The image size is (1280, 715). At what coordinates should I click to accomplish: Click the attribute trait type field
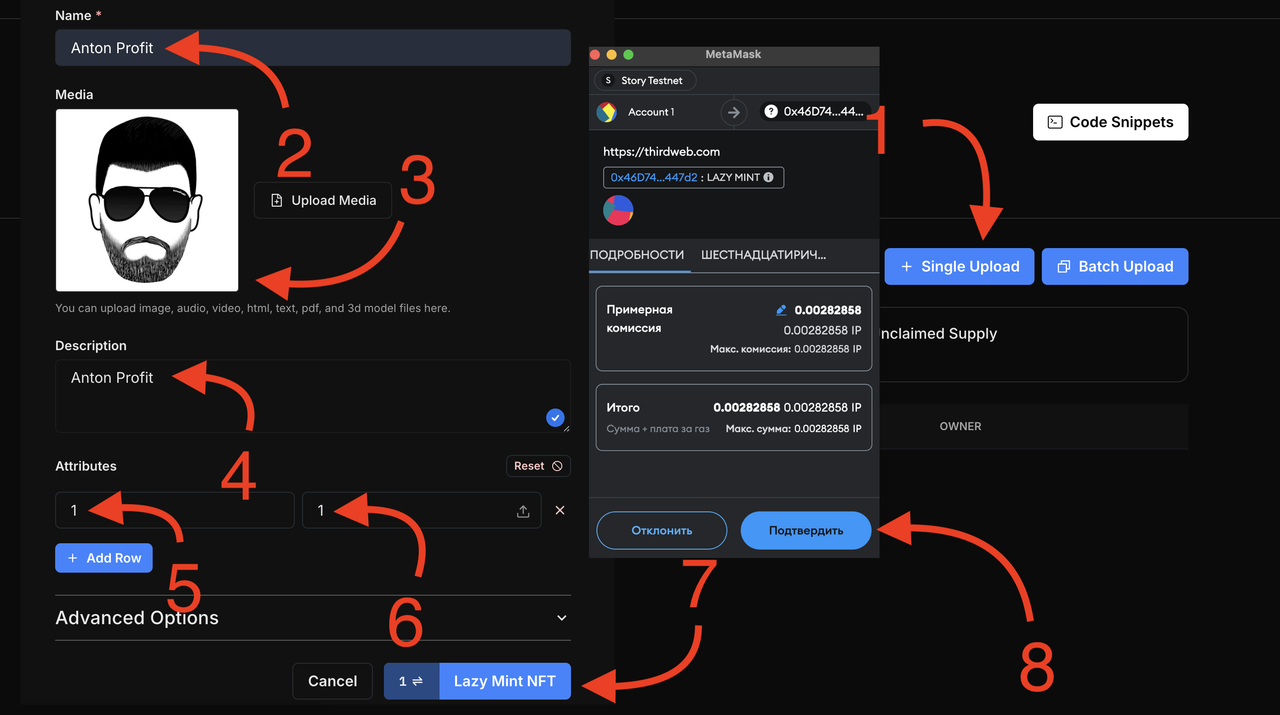175,510
